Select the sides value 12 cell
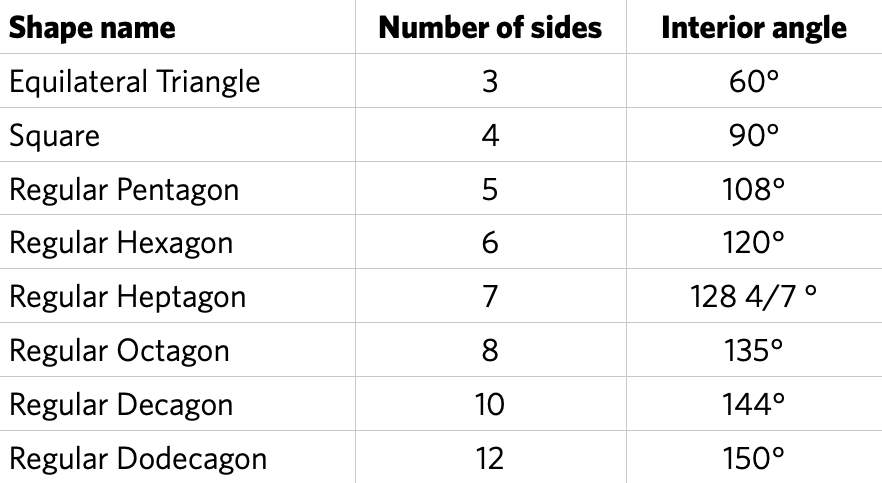This screenshot has width=882, height=483. coord(490,458)
